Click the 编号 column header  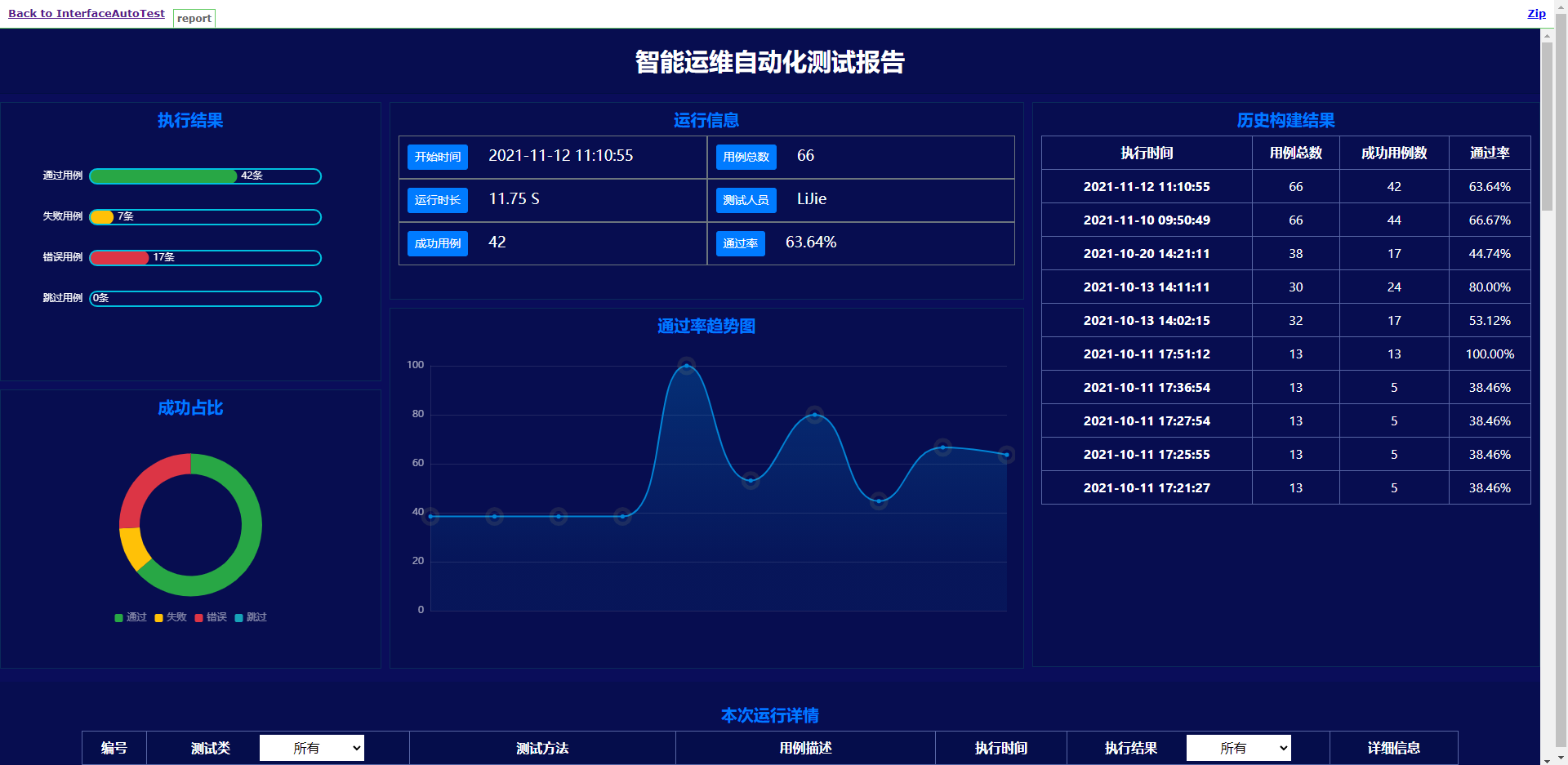tap(114, 748)
